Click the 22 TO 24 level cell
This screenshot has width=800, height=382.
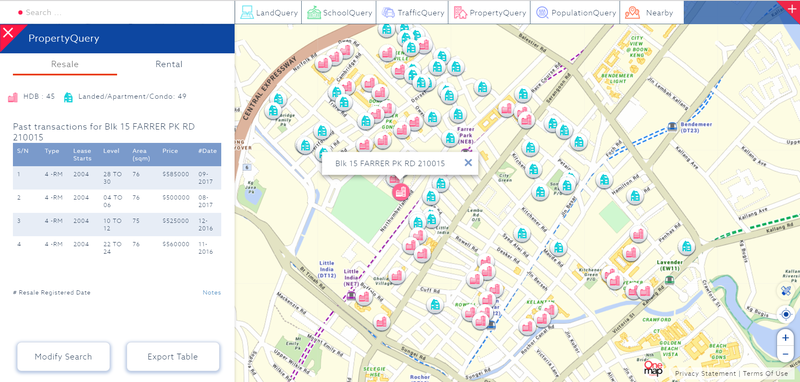[x=113, y=248]
